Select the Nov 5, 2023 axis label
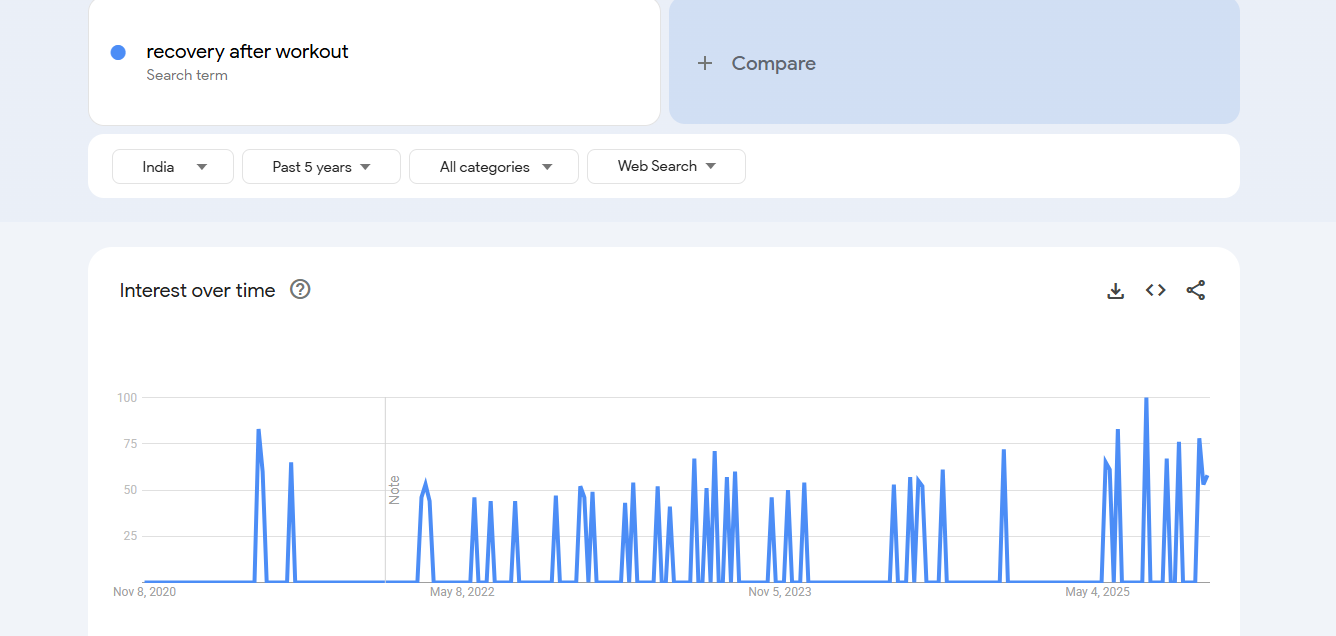 pos(780,592)
